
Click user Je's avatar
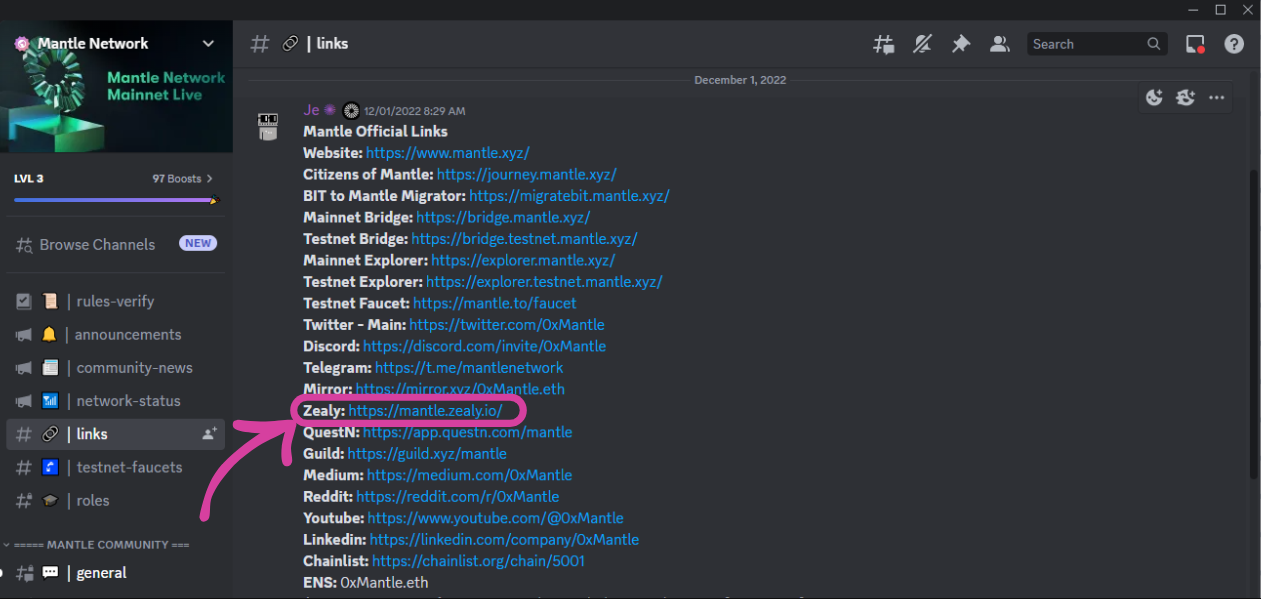coord(268,125)
